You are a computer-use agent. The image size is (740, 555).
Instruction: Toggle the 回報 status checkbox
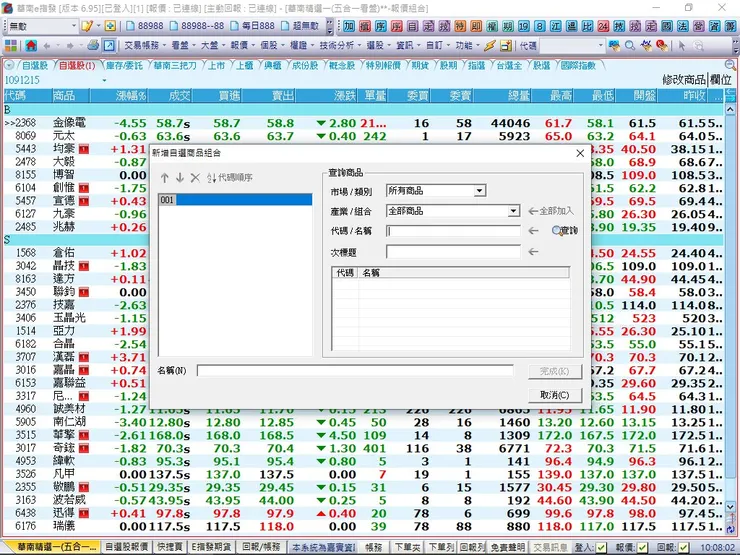(x=682, y=547)
